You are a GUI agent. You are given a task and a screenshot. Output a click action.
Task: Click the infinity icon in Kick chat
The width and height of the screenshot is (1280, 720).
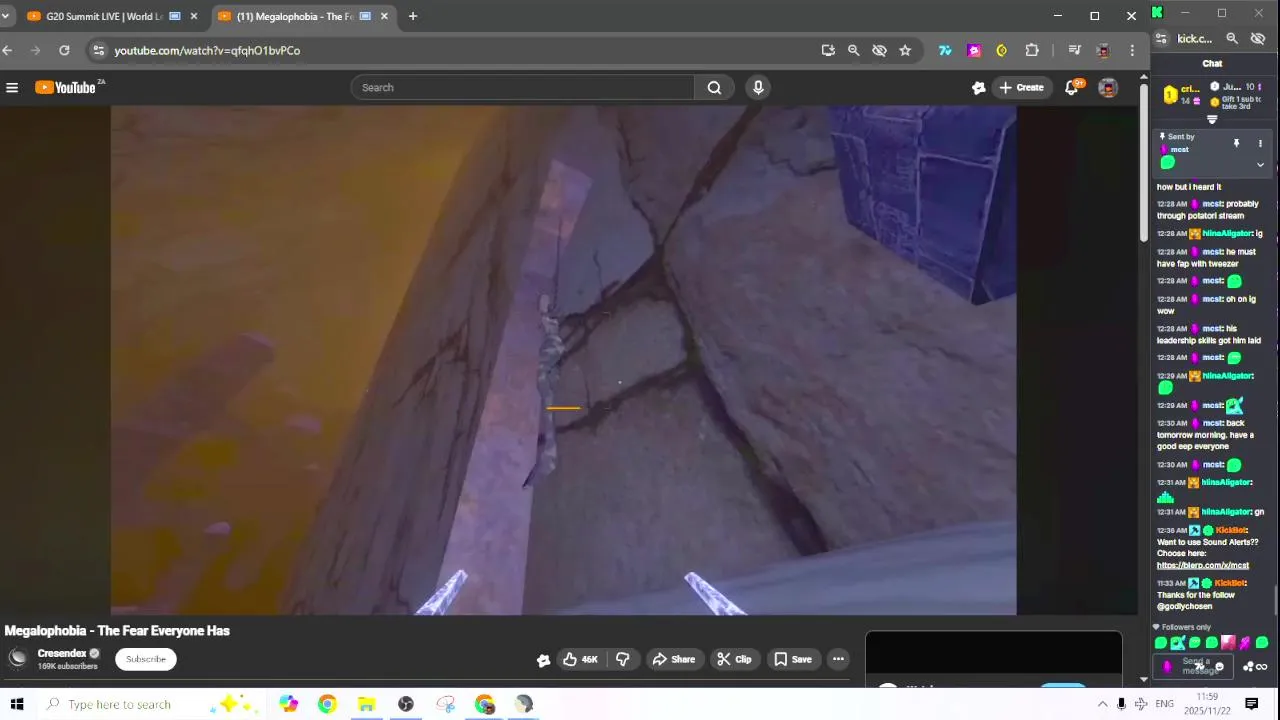(1262, 667)
